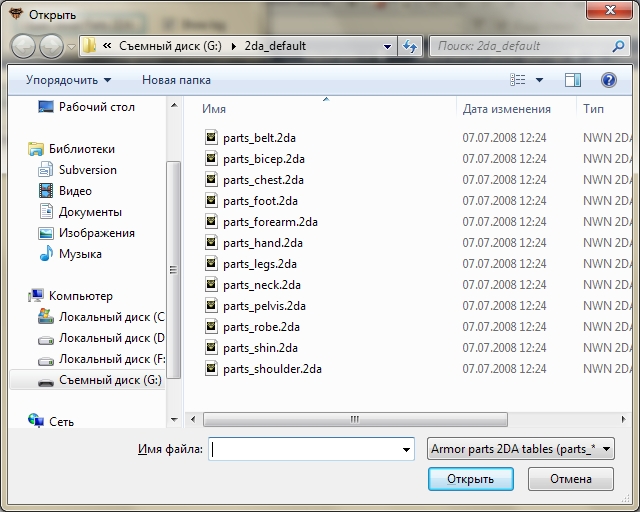The image size is (640, 512).
Task: Open the view mode options dropdown arrow
Action: (540, 80)
